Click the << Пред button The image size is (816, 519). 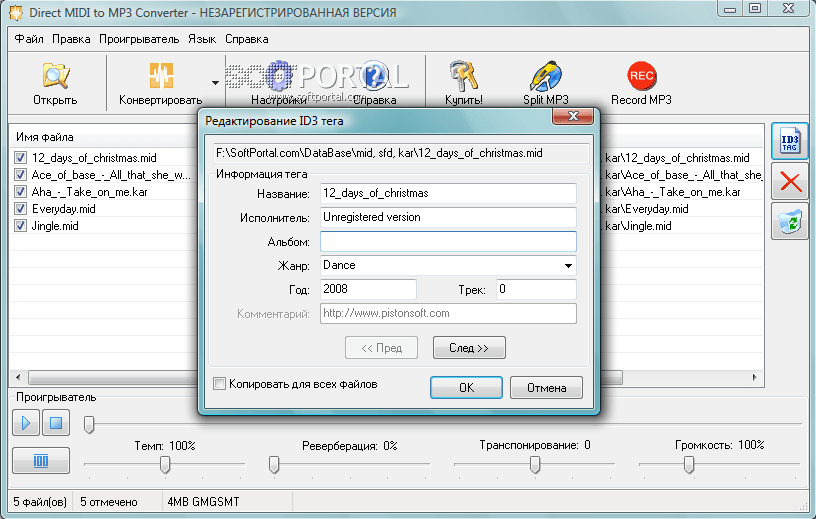point(381,348)
